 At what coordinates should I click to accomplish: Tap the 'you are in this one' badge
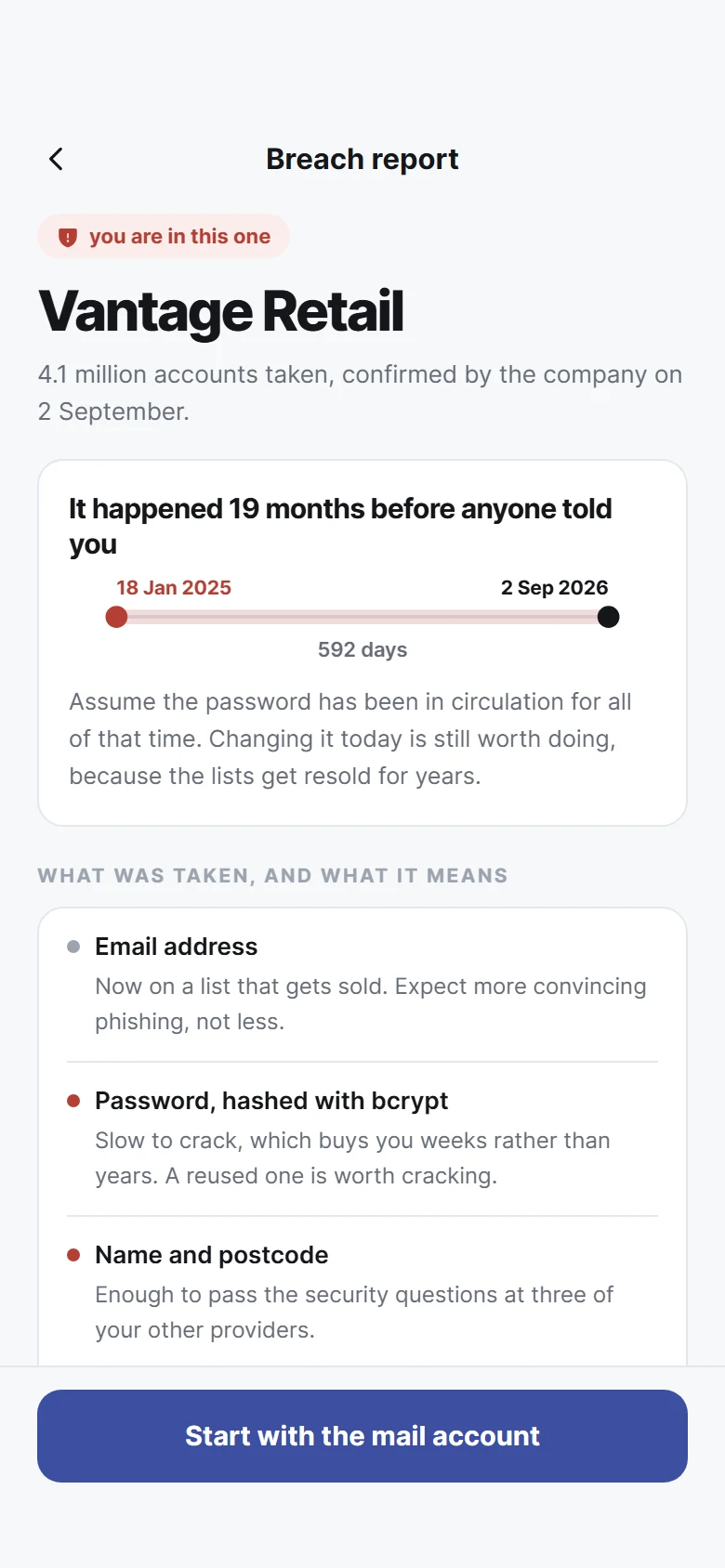coord(164,237)
